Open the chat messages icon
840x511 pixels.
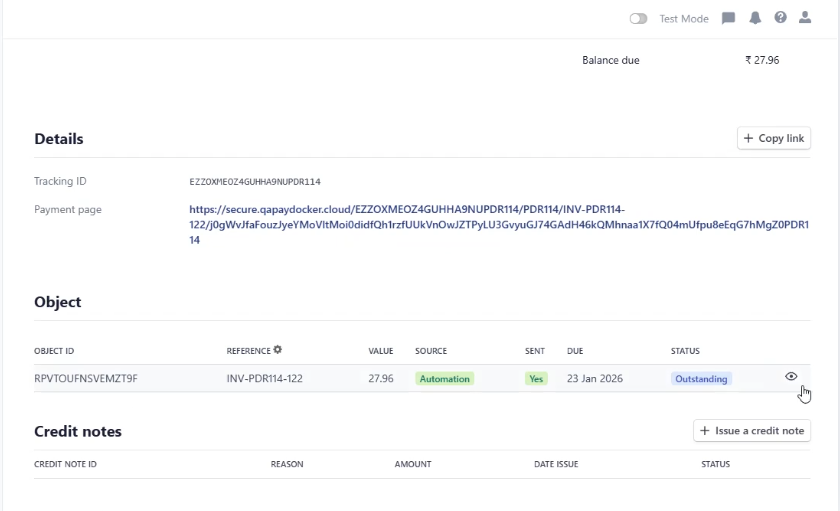[x=729, y=18]
